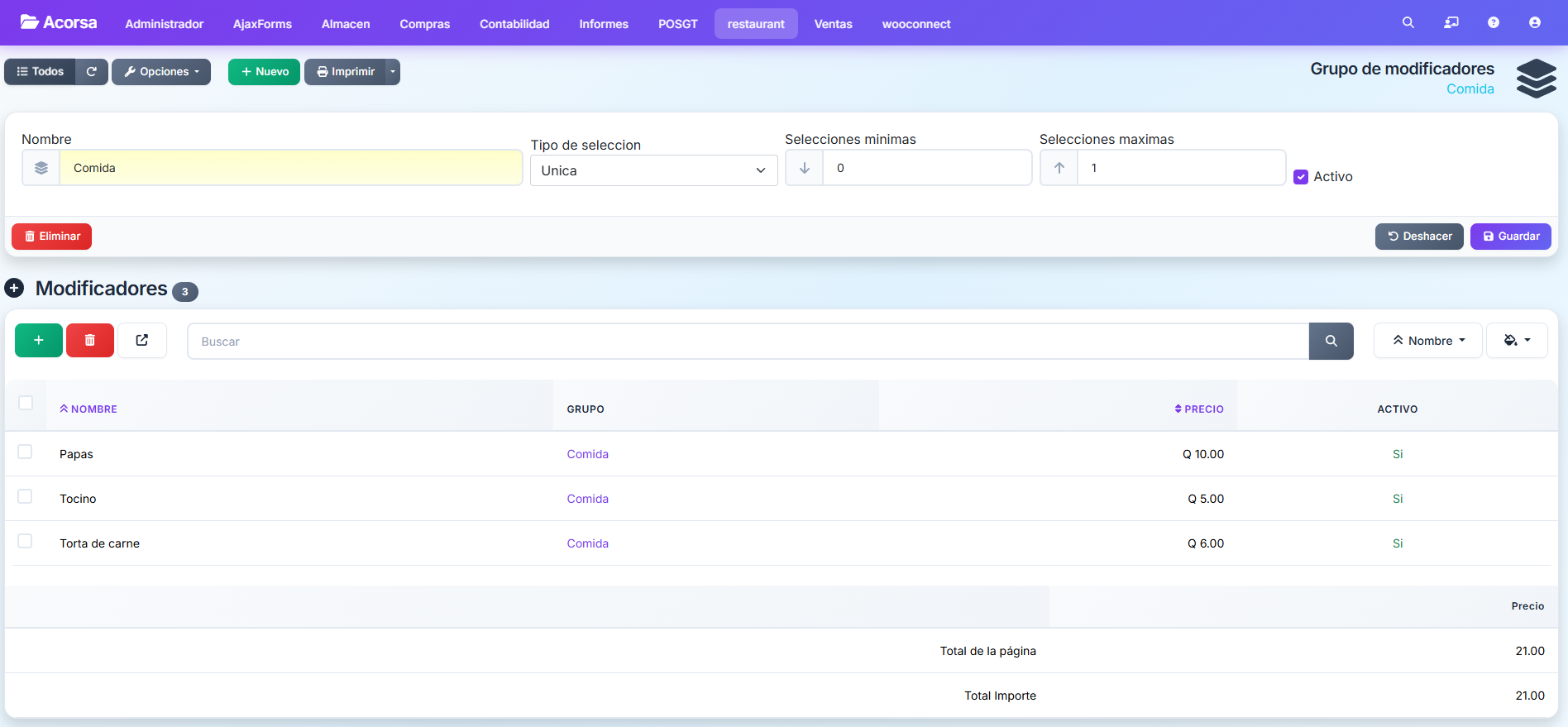Click the search button beside Buscar field
Screen dimensions: 1568x727
tap(1331, 342)
